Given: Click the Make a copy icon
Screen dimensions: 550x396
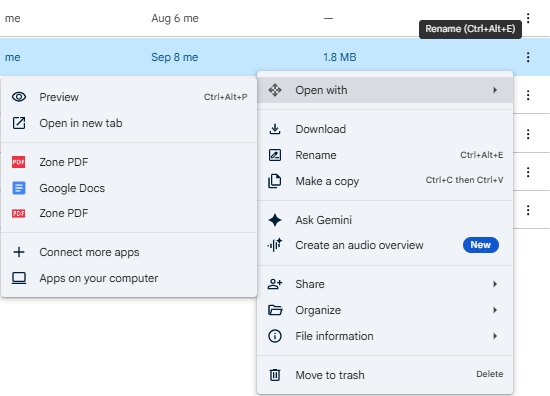Looking at the screenshot, I should click(x=275, y=181).
